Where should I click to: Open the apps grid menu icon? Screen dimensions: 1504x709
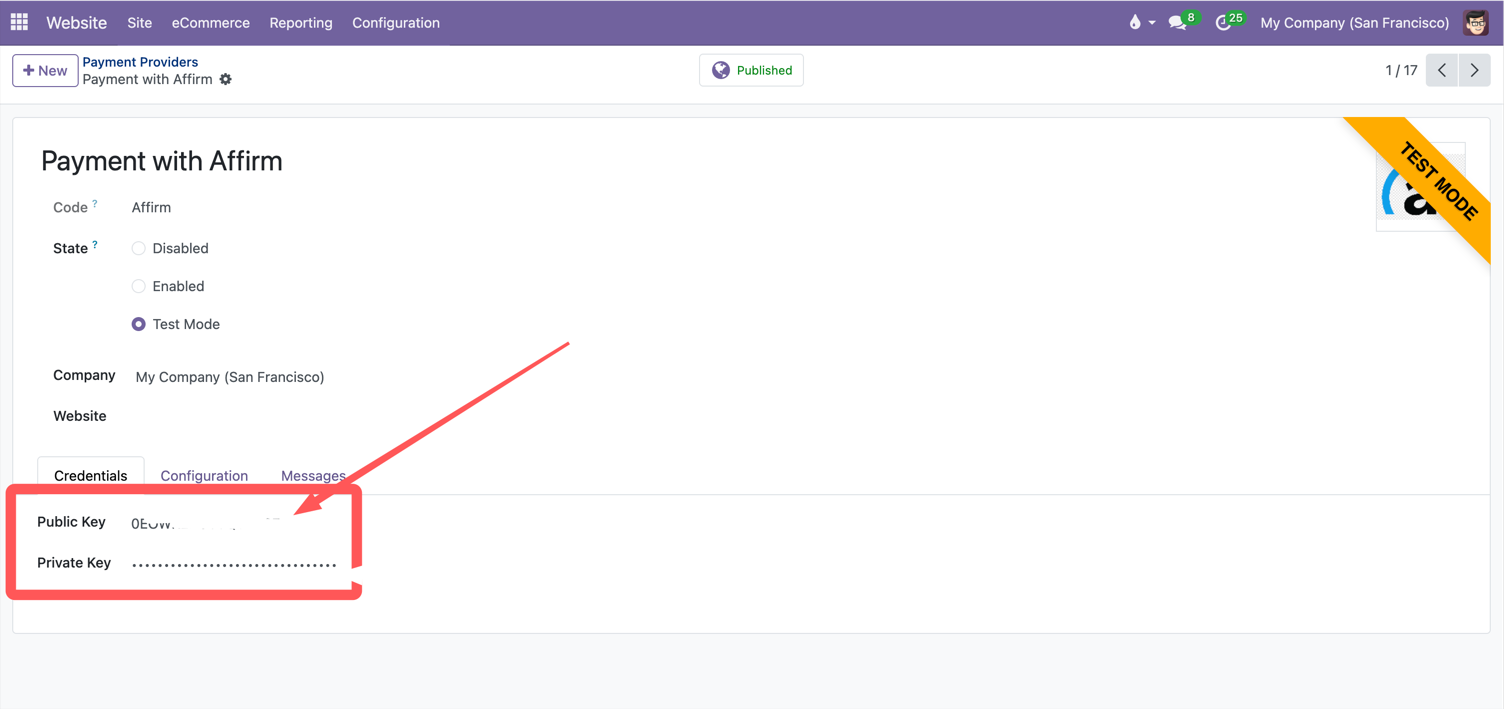click(x=19, y=22)
